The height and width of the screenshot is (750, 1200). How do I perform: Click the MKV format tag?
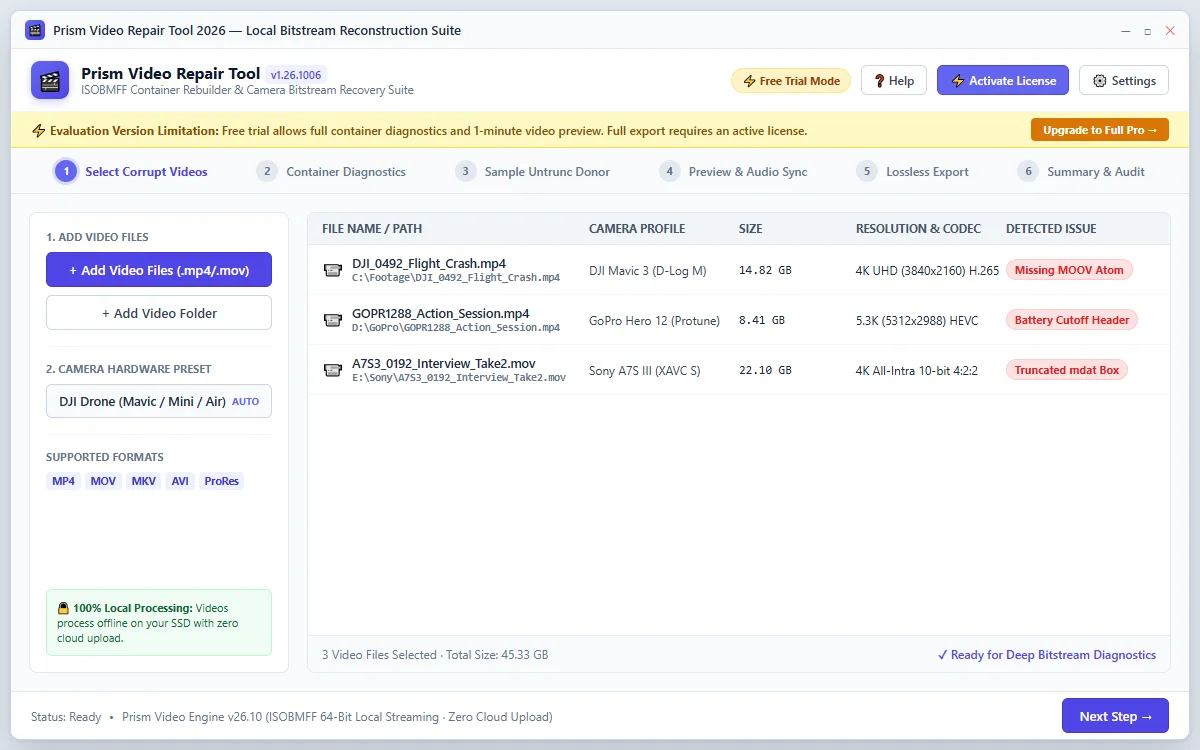144,481
